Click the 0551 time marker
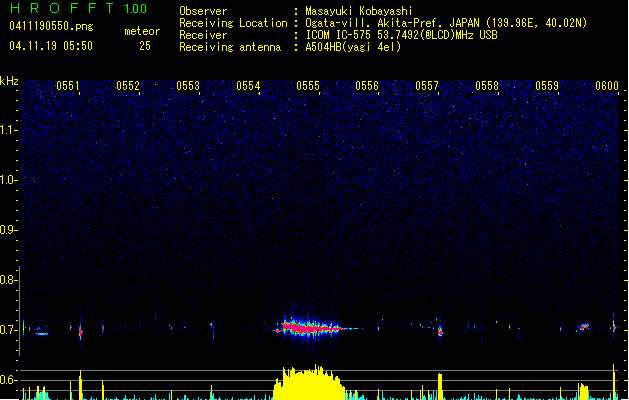The height and width of the screenshot is (400, 629). (68, 86)
